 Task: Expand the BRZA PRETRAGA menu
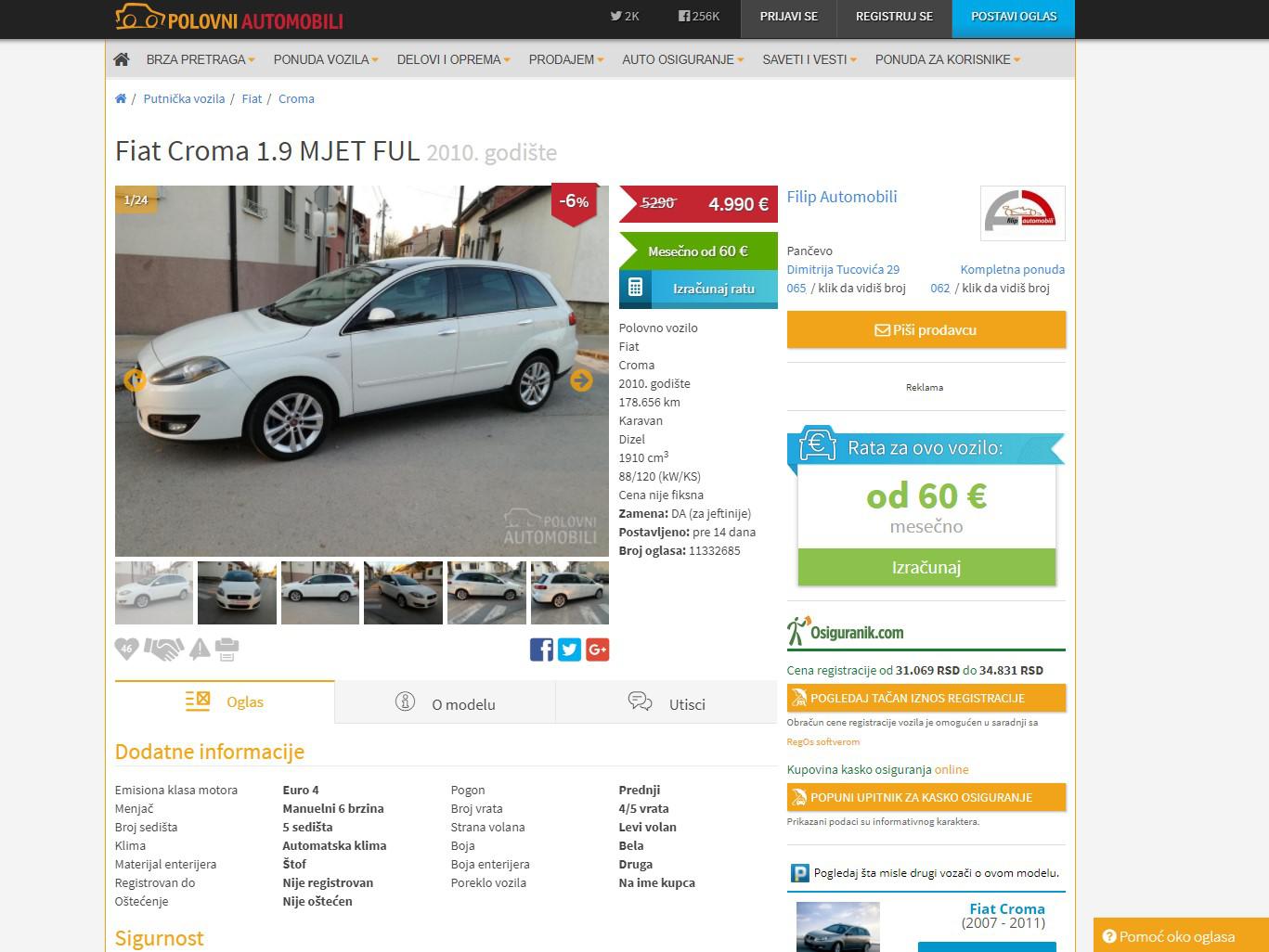click(x=201, y=59)
